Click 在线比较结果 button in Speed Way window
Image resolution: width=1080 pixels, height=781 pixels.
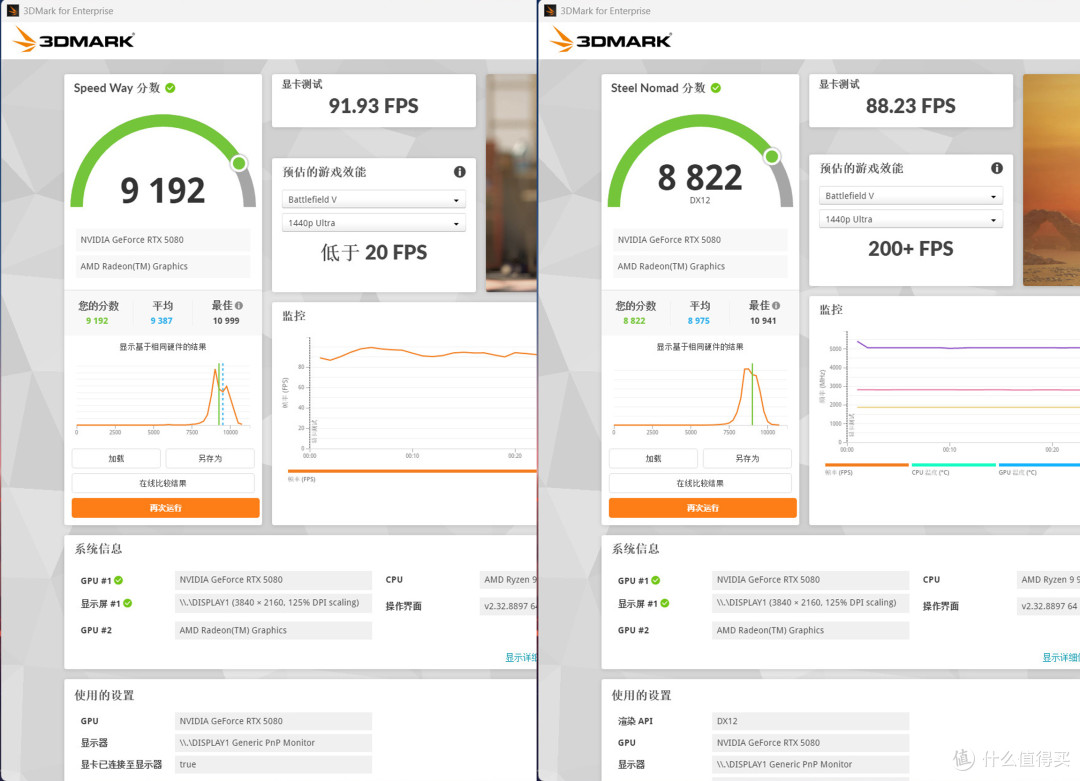(x=163, y=483)
